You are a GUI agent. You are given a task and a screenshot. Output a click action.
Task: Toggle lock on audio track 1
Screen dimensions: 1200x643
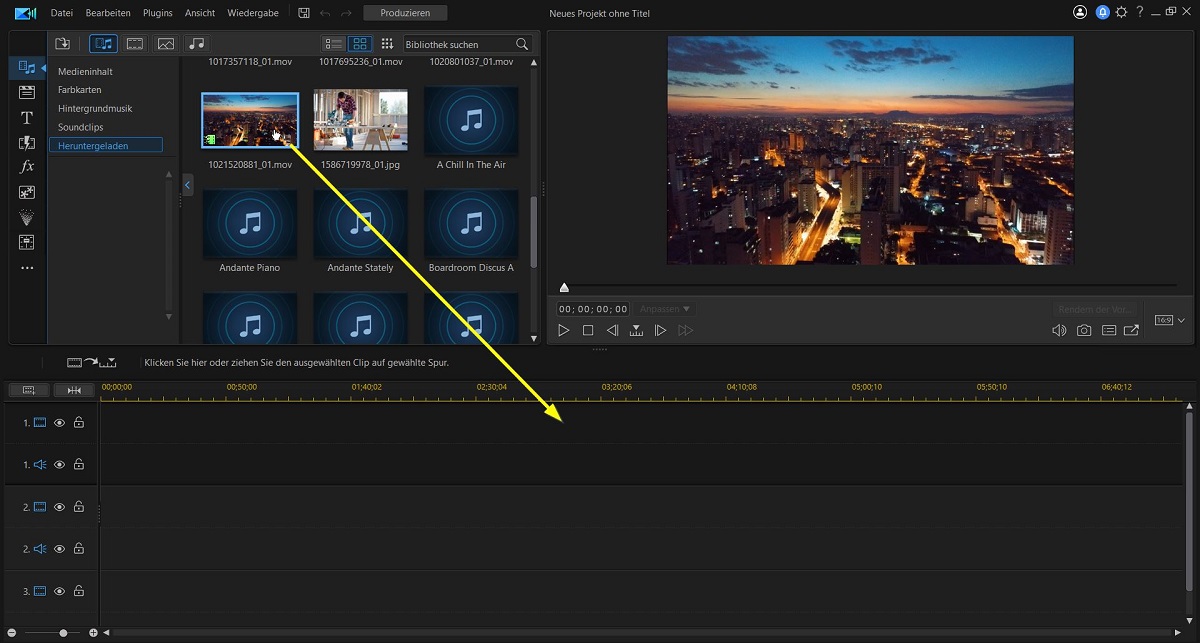(79, 465)
